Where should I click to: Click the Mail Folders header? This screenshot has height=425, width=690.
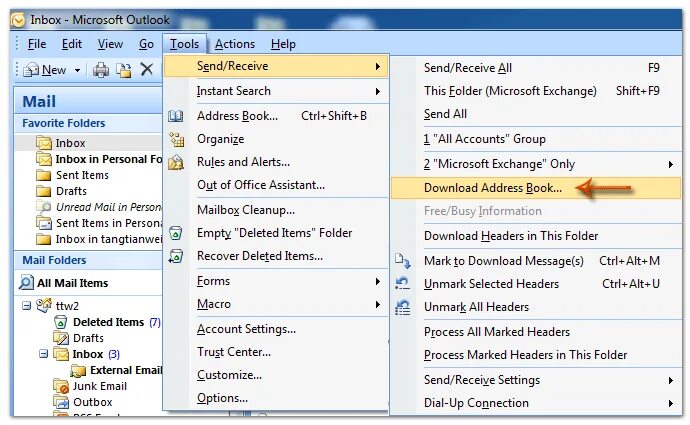[89, 260]
